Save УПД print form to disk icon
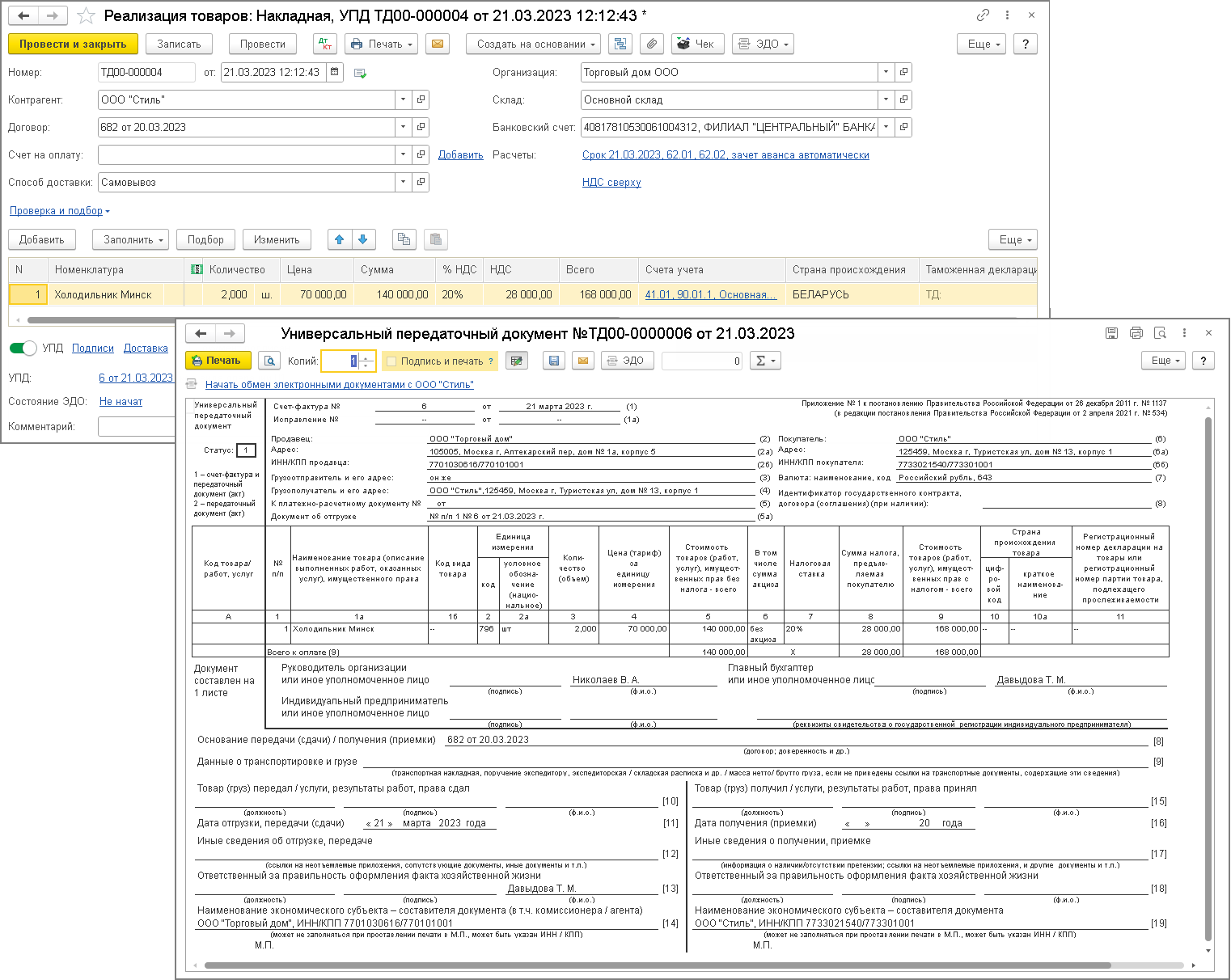1231x980 pixels. [554, 361]
